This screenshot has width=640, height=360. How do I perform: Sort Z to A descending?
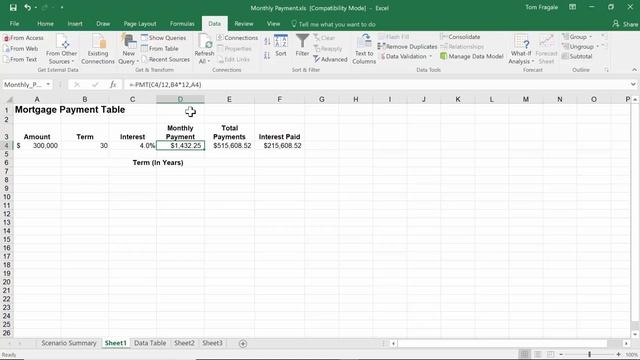[x=267, y=55]
